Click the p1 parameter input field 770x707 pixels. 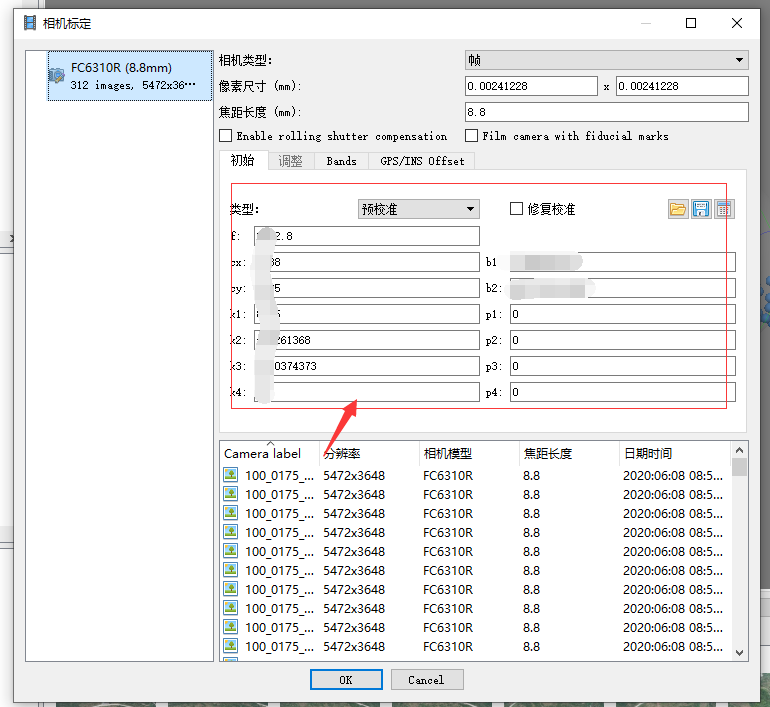pos(623,314)
